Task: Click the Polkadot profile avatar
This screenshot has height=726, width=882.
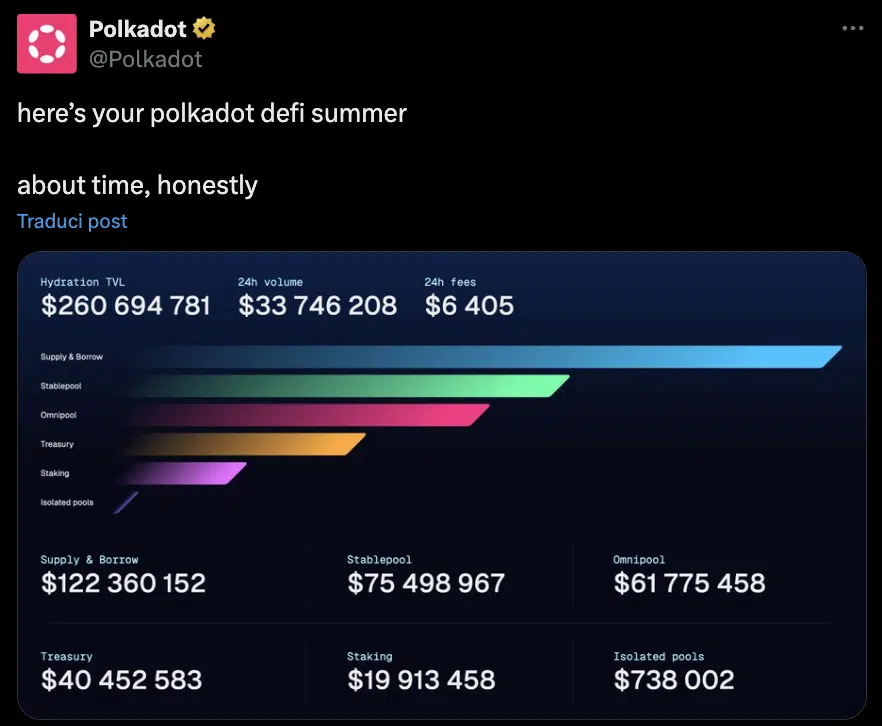Action: click(x=46, y=43)
